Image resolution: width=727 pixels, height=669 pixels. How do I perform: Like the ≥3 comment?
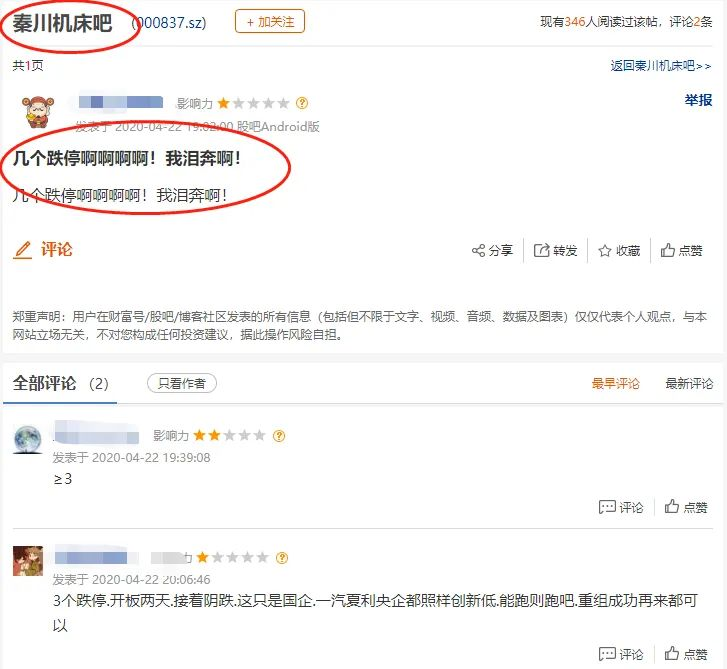pos(685,507)
